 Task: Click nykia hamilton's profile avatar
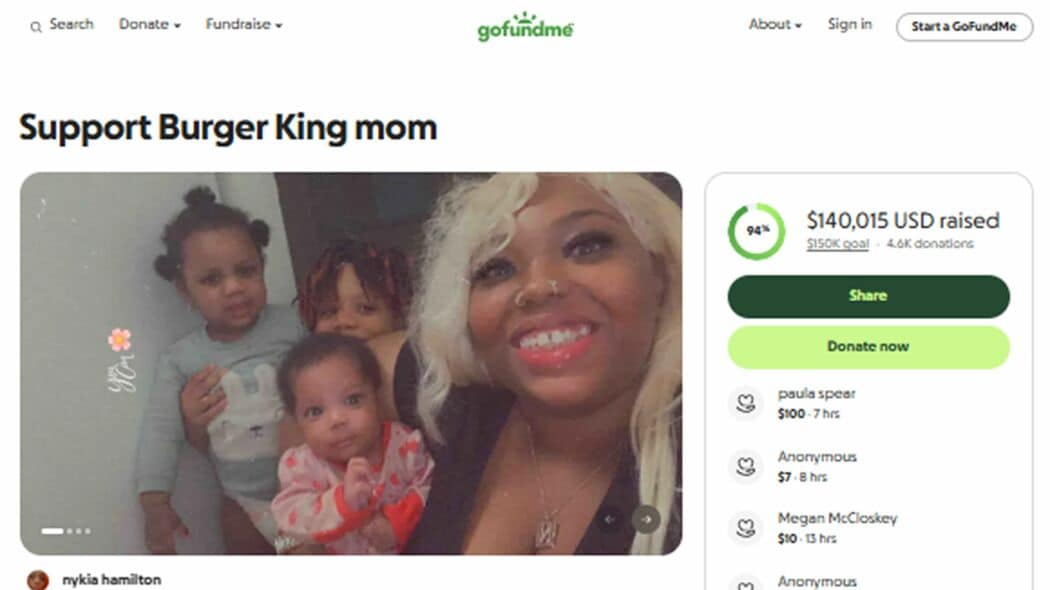coord(38,580)
